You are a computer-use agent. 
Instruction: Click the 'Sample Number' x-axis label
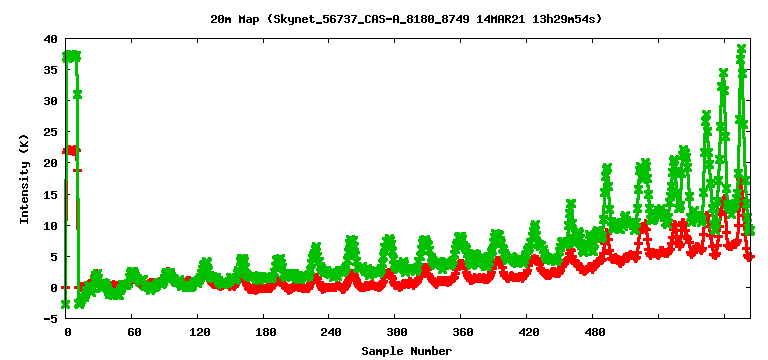[x=407, y=351]
